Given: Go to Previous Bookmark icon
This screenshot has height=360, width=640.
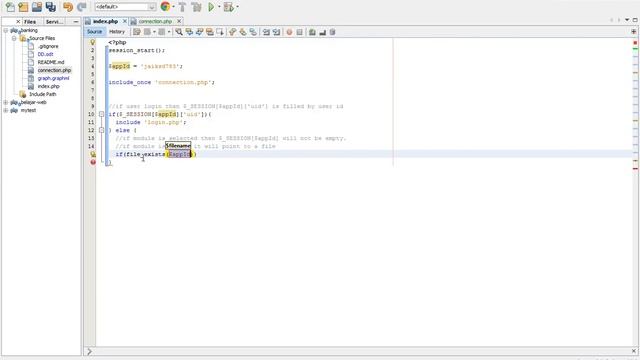Looking at the screenshot, I should (x=233, y=32).
